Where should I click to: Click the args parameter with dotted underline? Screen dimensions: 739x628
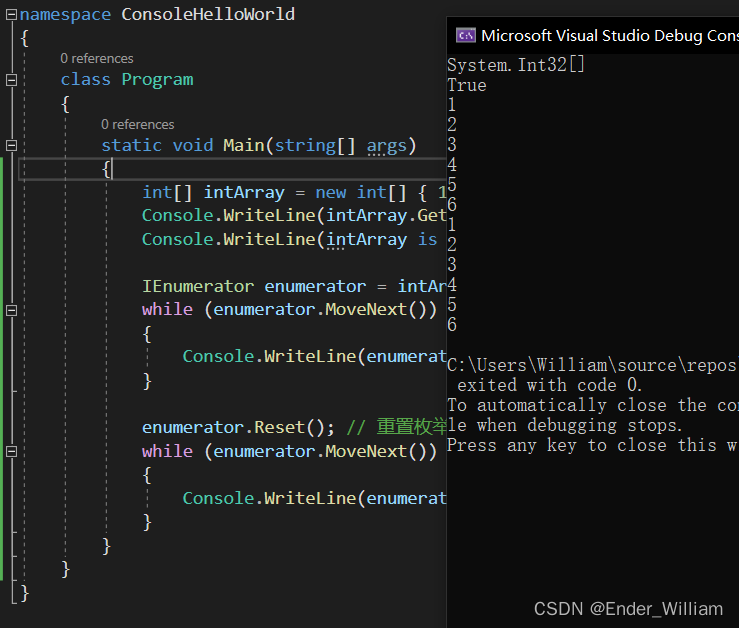click(x=386, y=146)
